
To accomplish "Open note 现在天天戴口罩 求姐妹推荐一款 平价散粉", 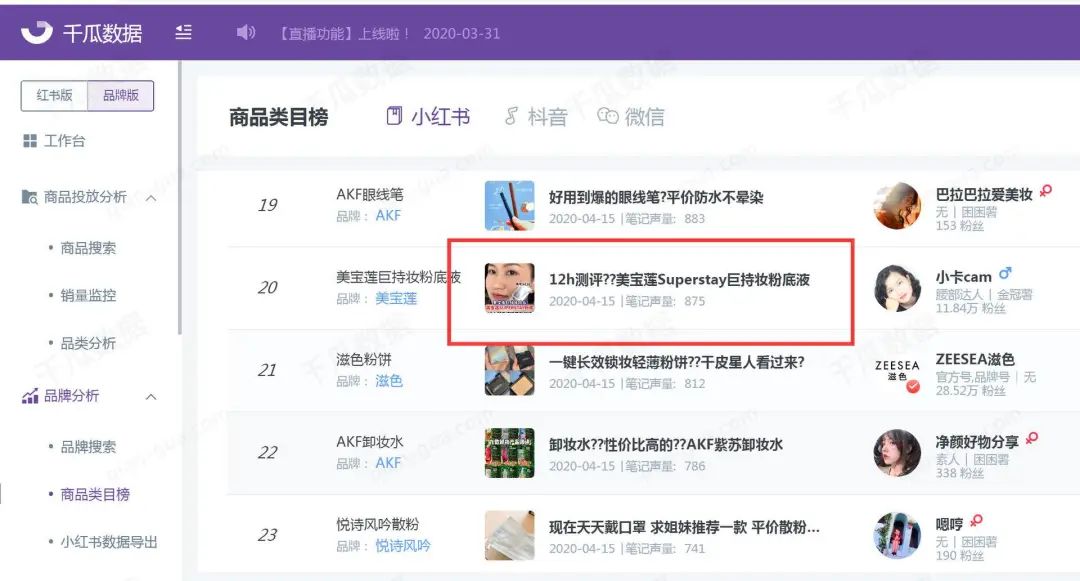I will pos(684,528).
